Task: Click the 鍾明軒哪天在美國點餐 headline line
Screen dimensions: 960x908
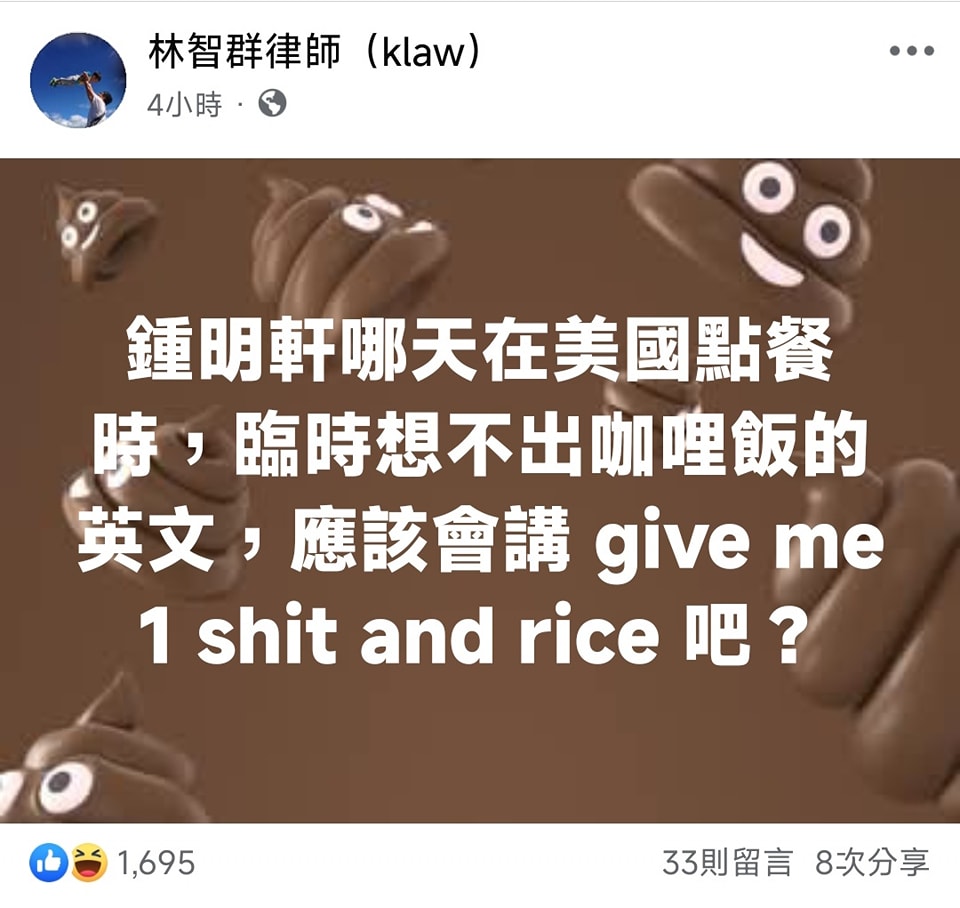Action: (x=479, y=350)
